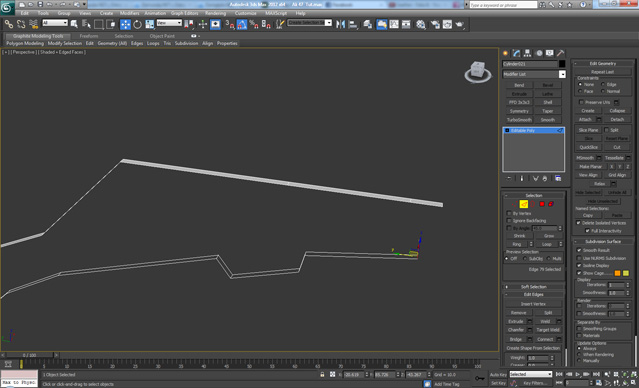Collapse the Edit Edges rollout
This screenshot has height=388, width=639.
533,295
